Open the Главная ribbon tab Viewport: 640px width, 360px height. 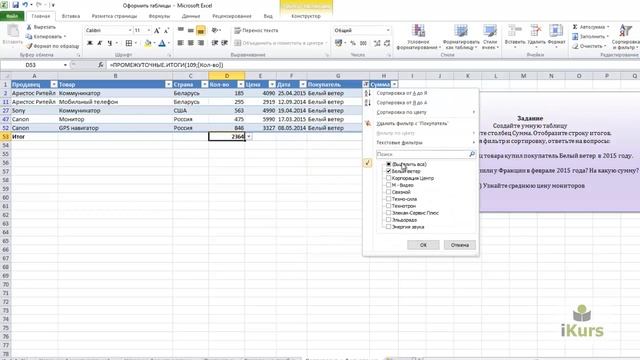pyautogui.click(x=41, y=16)
